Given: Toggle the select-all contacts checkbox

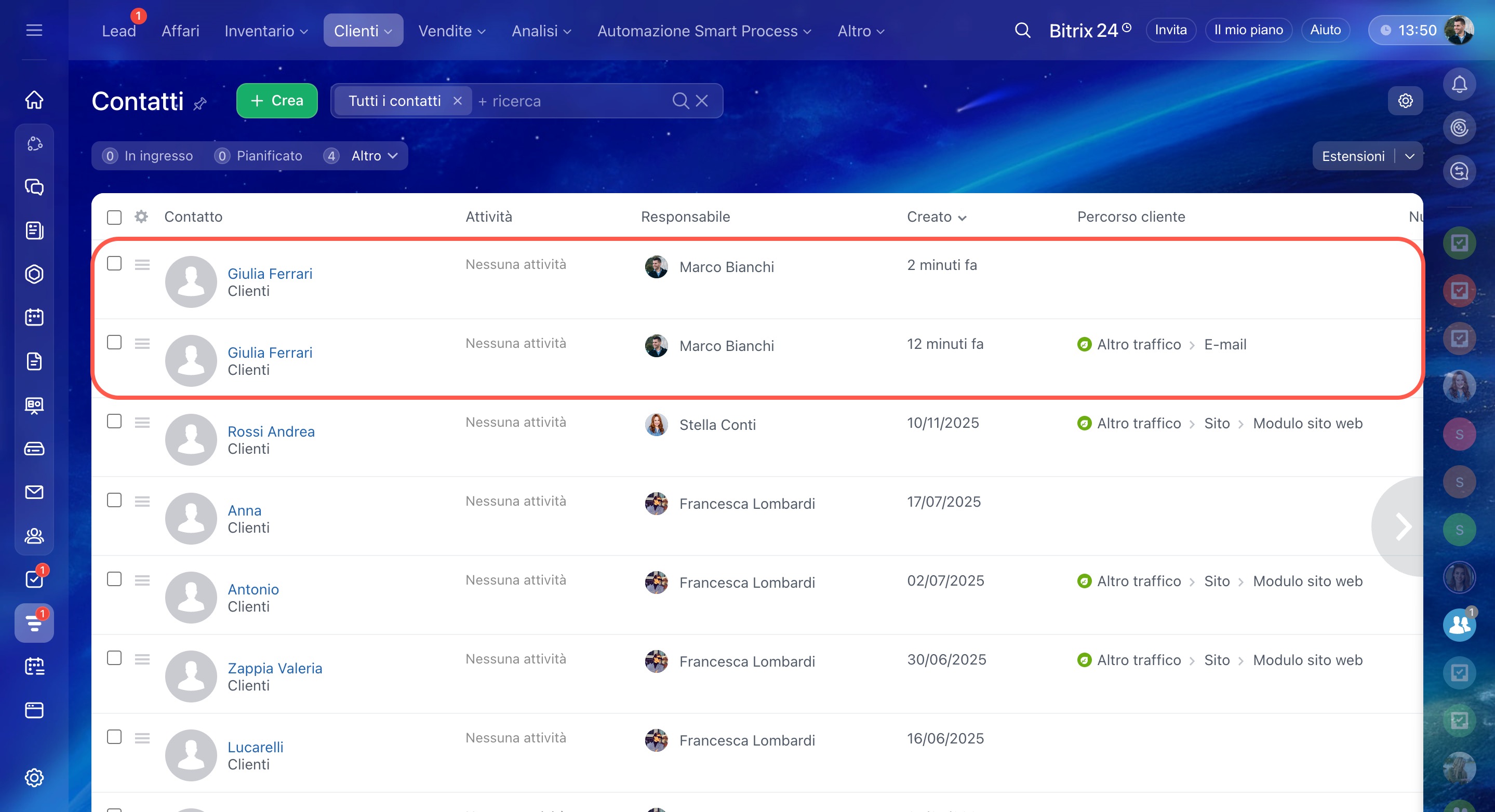Looking at the screenshot, I should tap(114, 218).
